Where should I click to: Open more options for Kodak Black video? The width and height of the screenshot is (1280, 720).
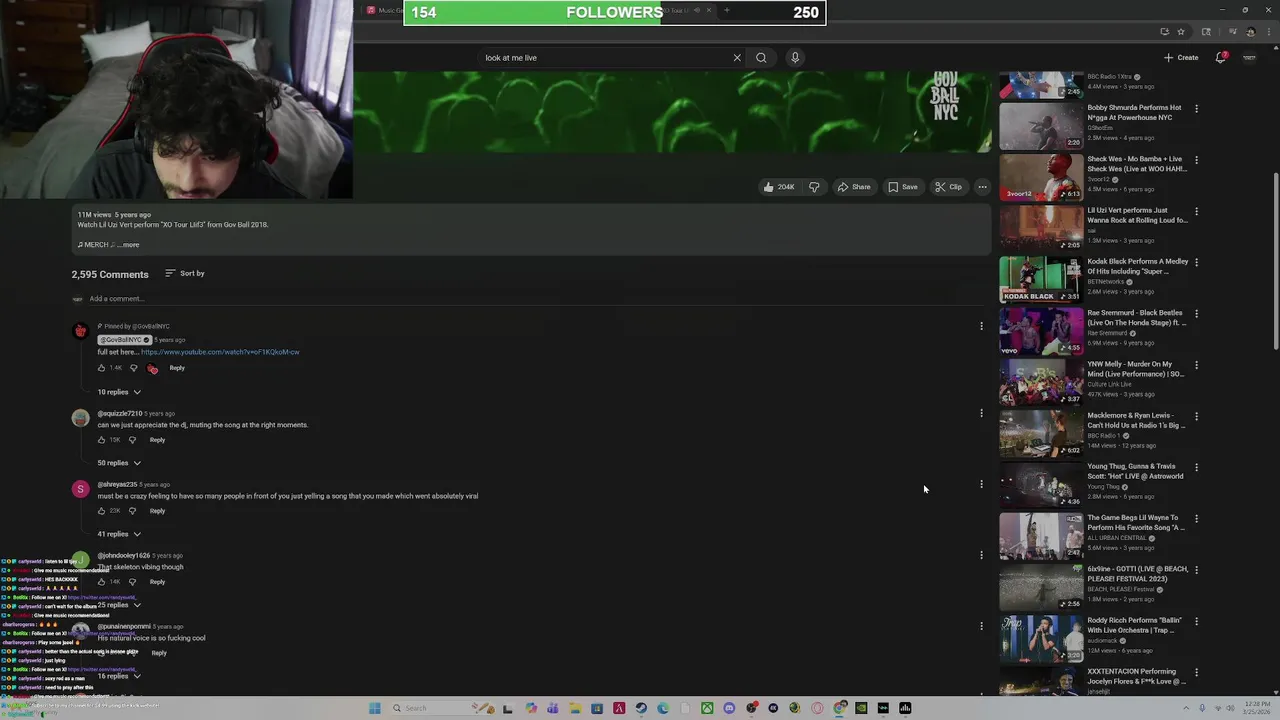(x=1196, y=262)
